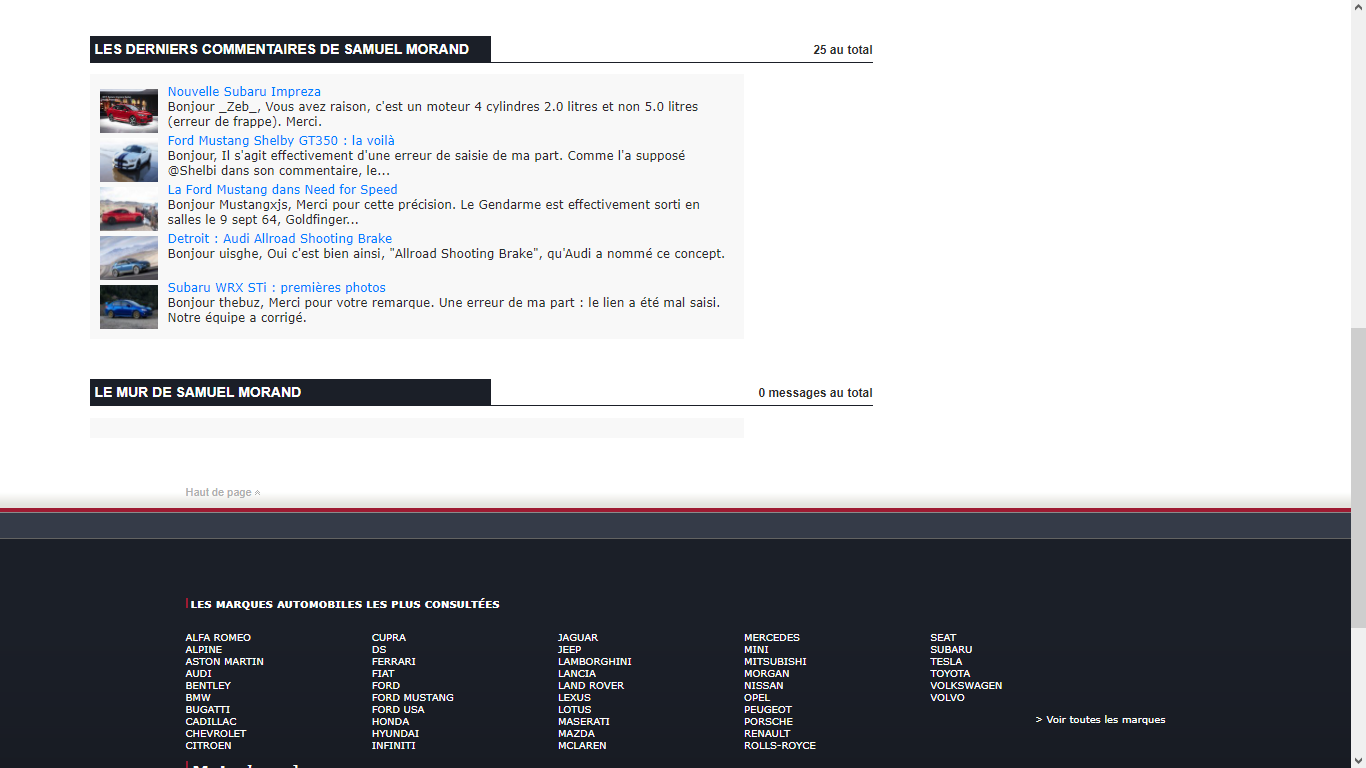The width and height of the screenshot is (1366, 768).
Task: Select the CHEVROLET brand link
Action: [215, 734]
